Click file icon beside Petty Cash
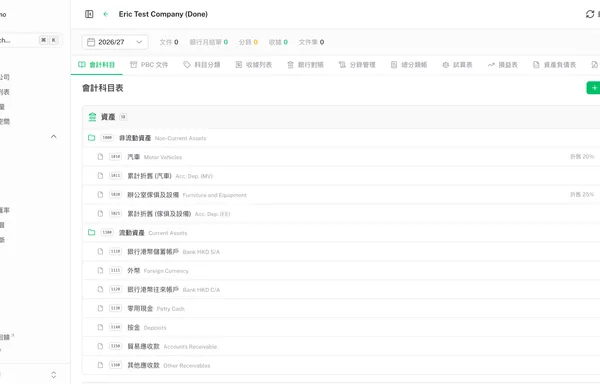 point(100,308)
